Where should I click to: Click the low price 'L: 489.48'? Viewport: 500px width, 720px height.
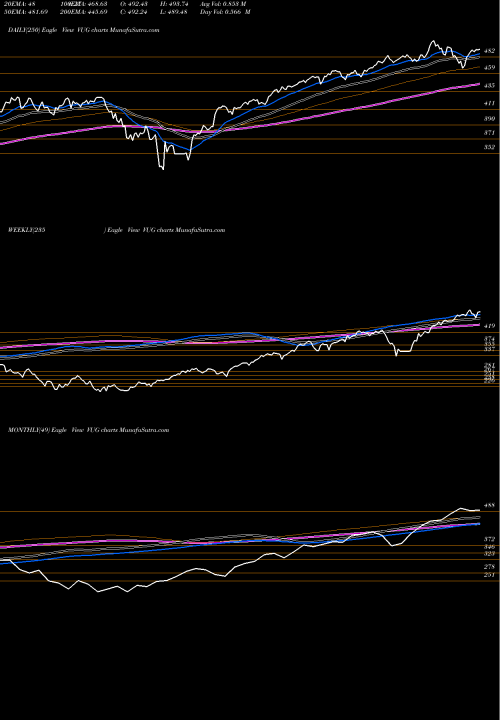click(172, 12)
